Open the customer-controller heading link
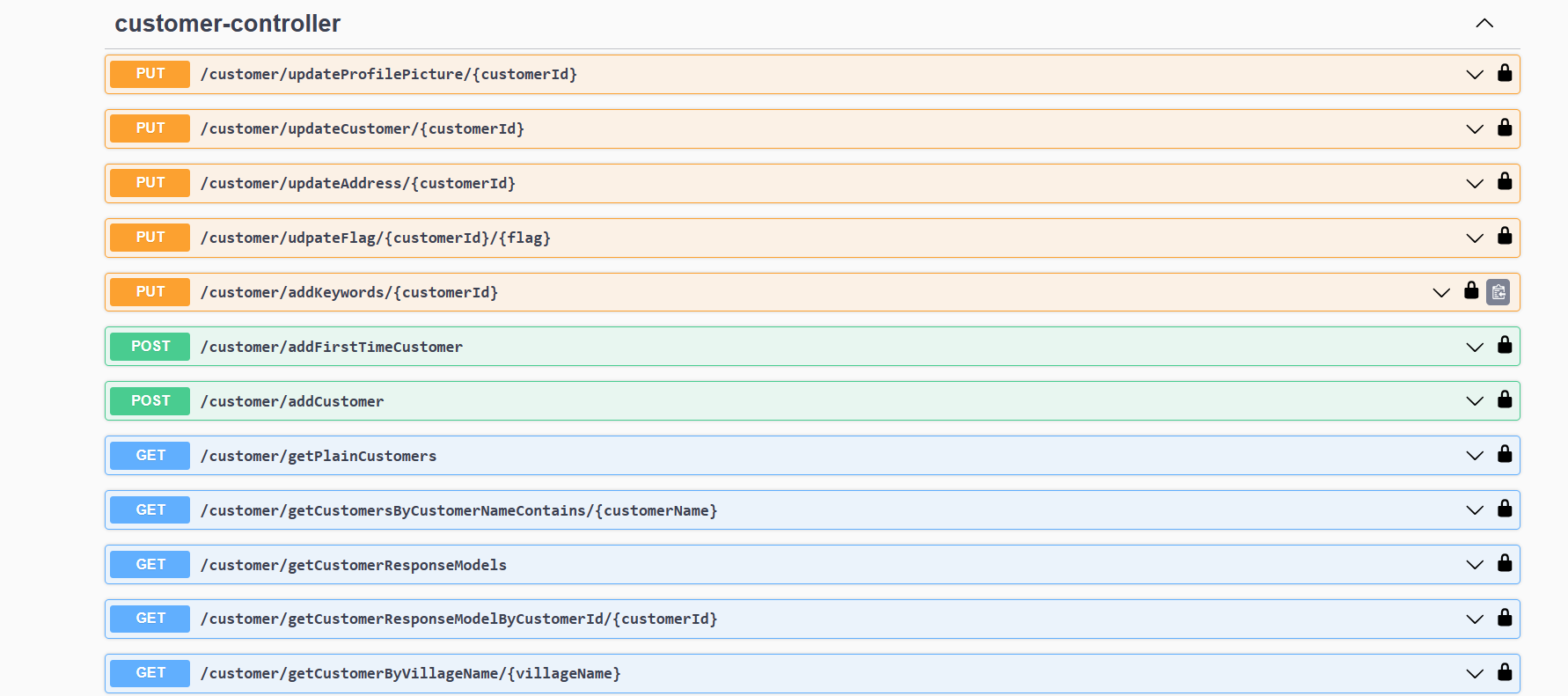Viewport: 1568px width, 696px height. (x=227, y=24)
